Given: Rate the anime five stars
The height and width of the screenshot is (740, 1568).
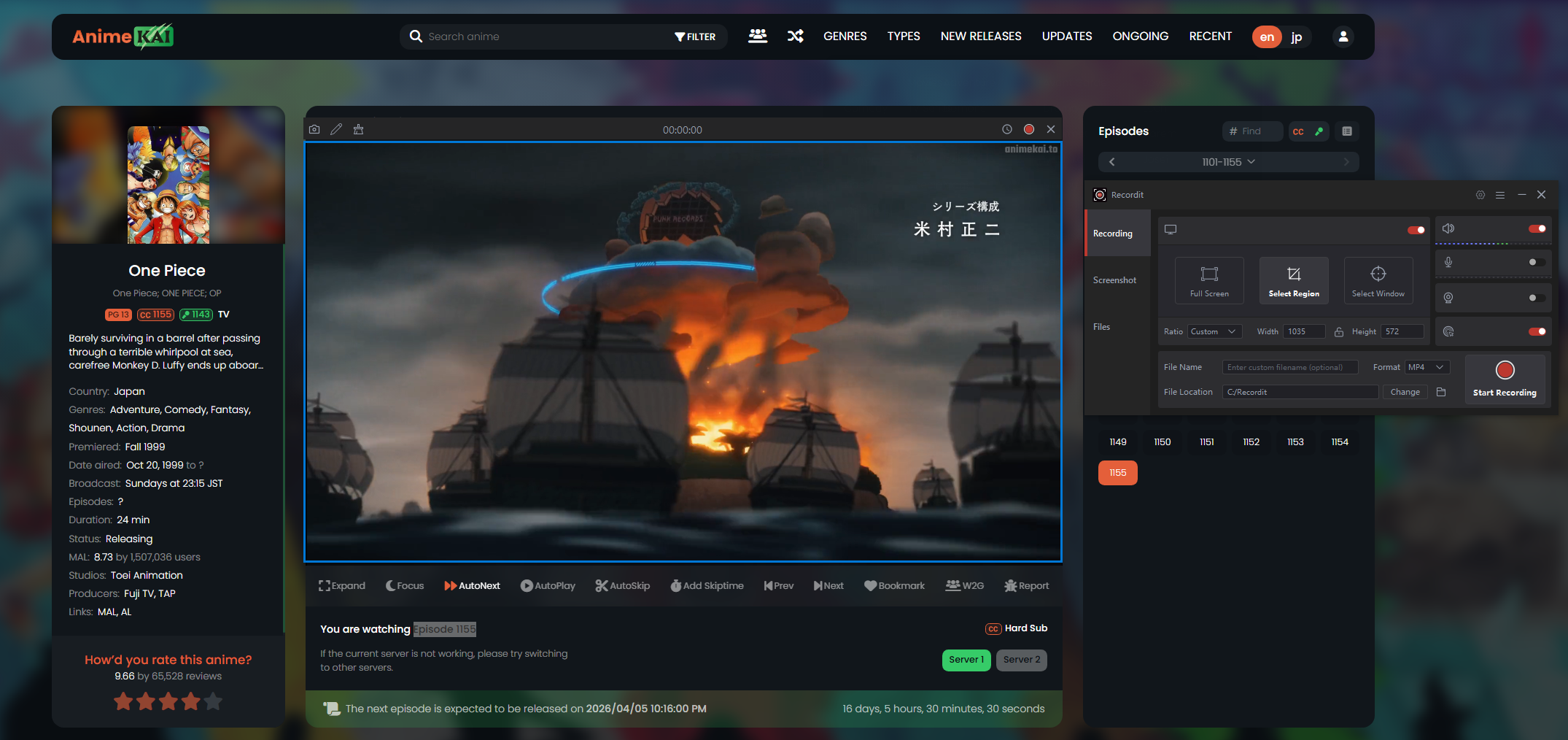Looking at the screenshot, I should pyautogui.click(x=213, y=701).
